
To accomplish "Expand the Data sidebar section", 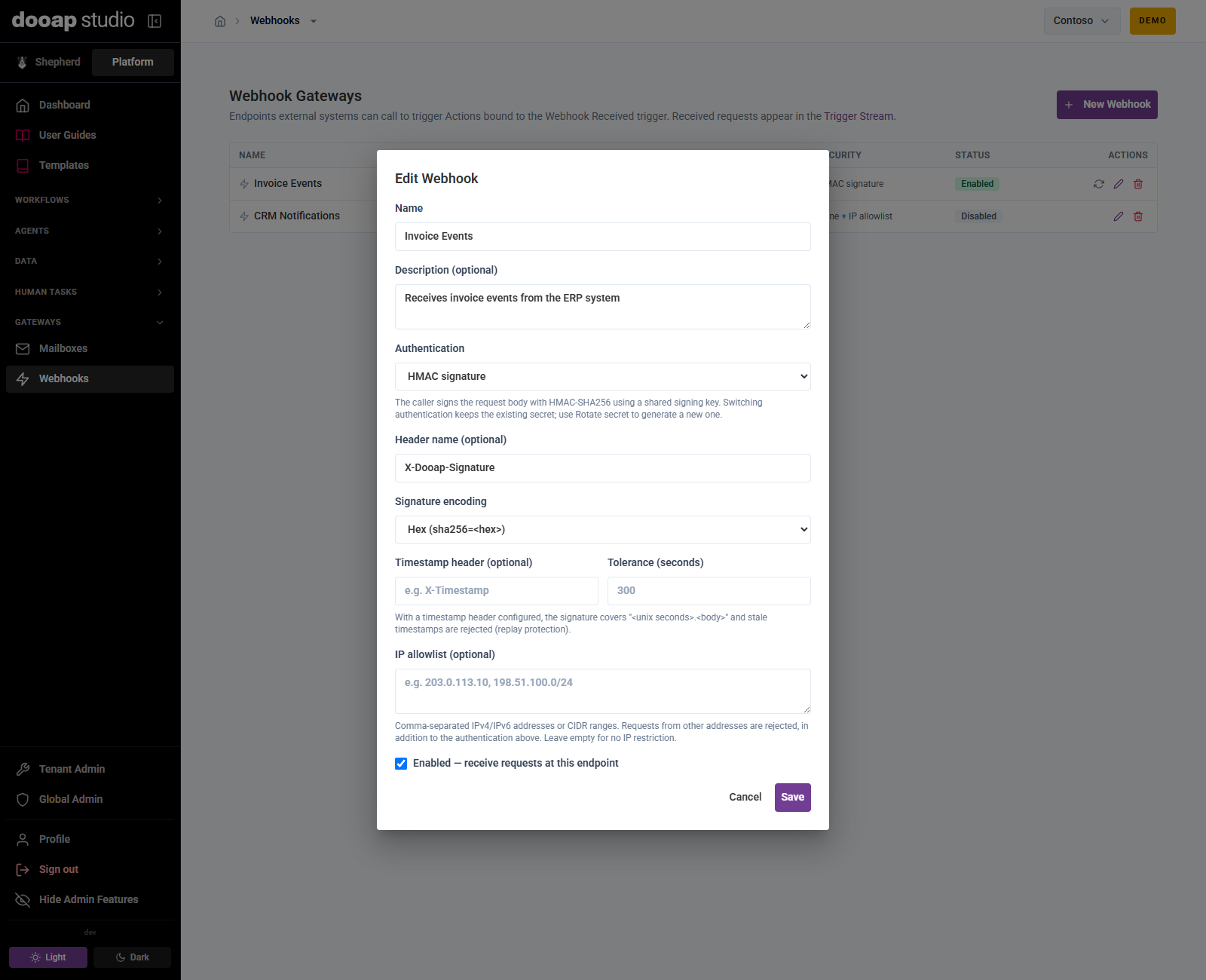I will point(90,262).
